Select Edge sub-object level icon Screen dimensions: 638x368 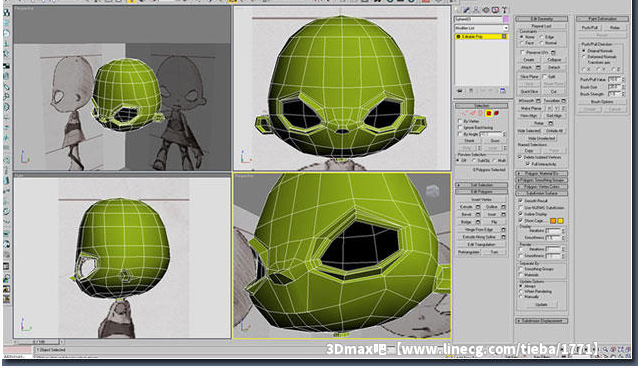tap(471, 113)
